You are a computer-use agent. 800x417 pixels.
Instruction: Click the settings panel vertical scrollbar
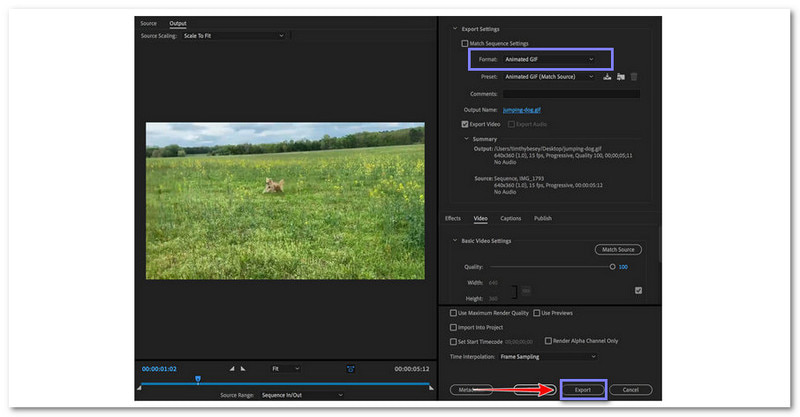click(x=659, y=245)
